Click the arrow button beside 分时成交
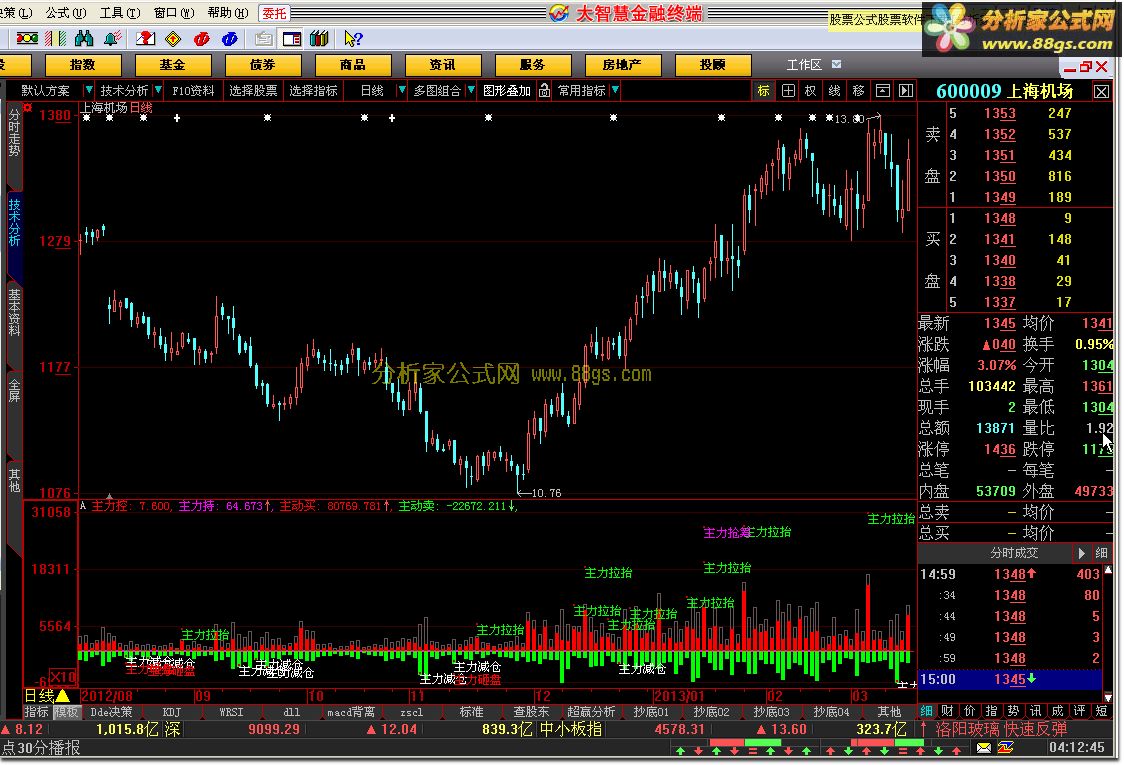This screenshot has height=765, width=1124. 1081,553
